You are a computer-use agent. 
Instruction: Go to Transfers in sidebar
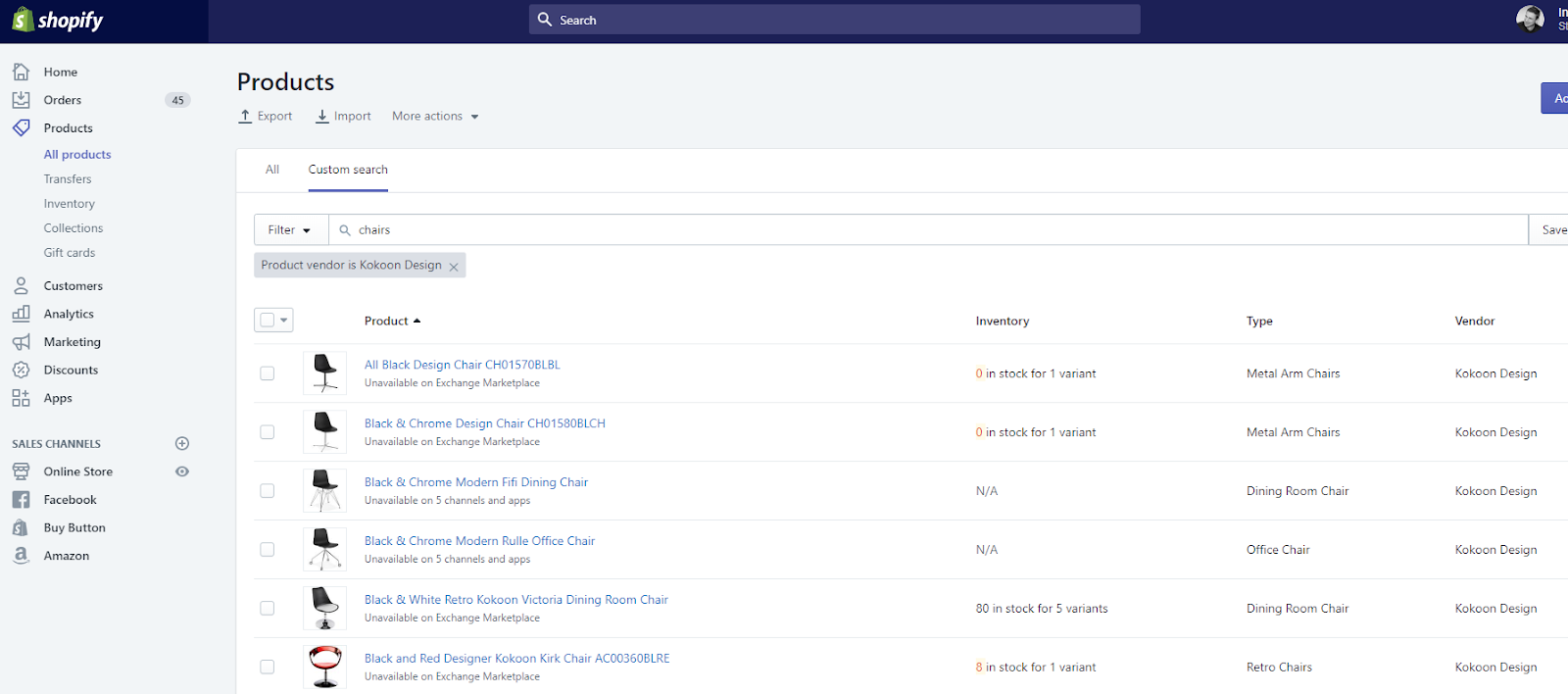68,179
